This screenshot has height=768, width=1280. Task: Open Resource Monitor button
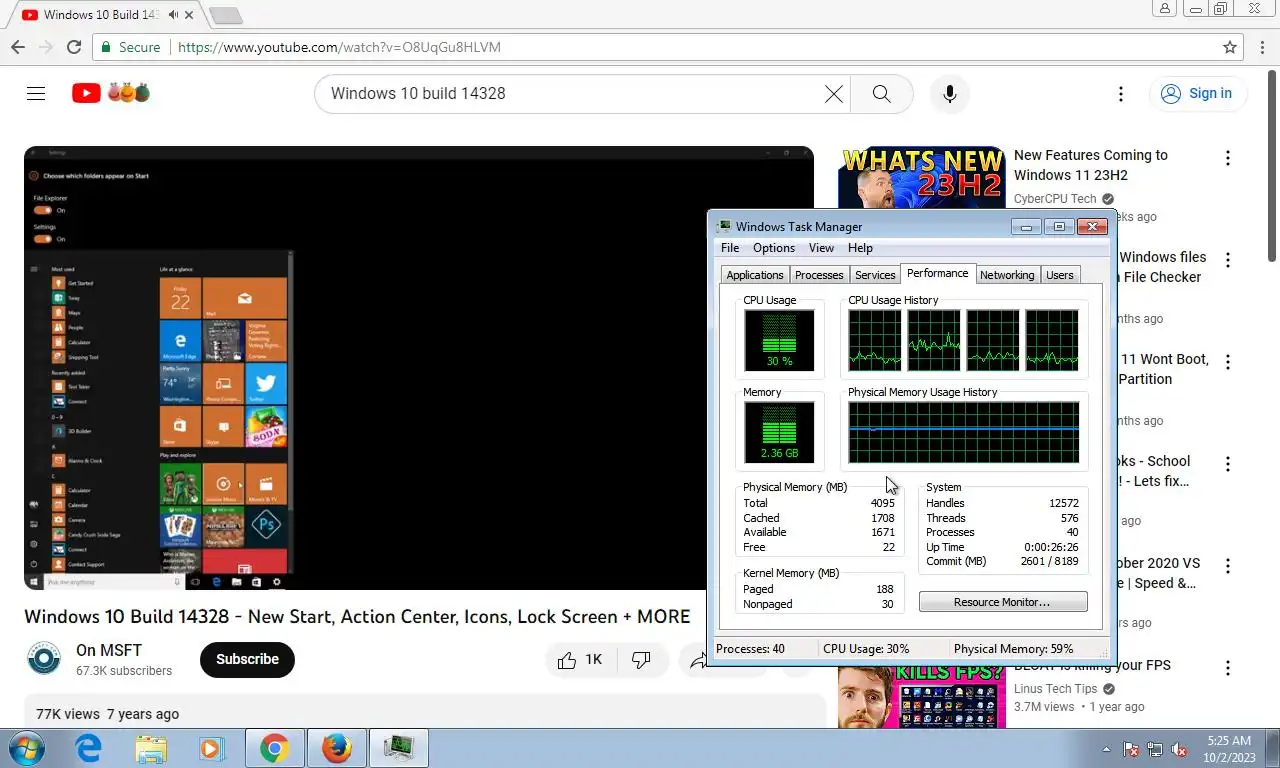(1003, 602)
